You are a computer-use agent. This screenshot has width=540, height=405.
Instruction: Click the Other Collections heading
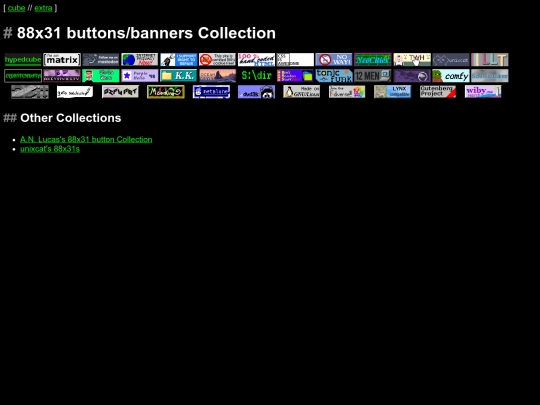62,118
